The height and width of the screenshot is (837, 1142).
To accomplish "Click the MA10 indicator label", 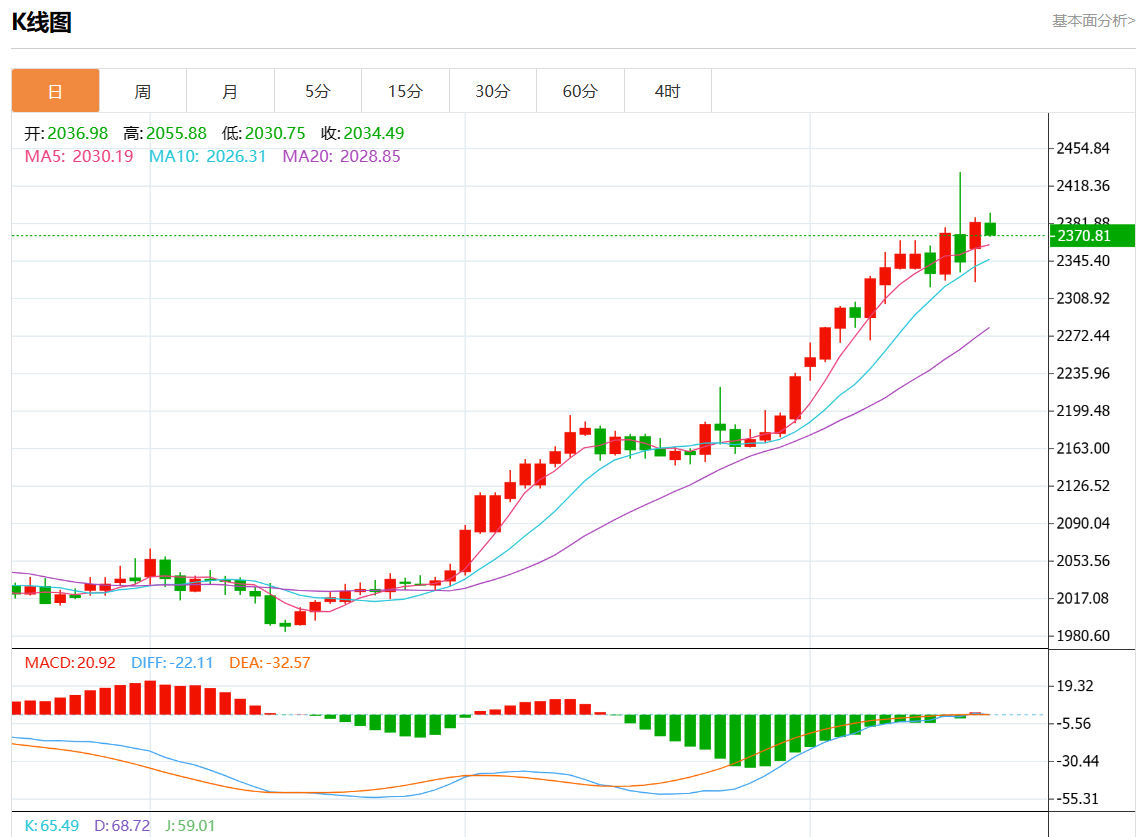I will (207, 156).
